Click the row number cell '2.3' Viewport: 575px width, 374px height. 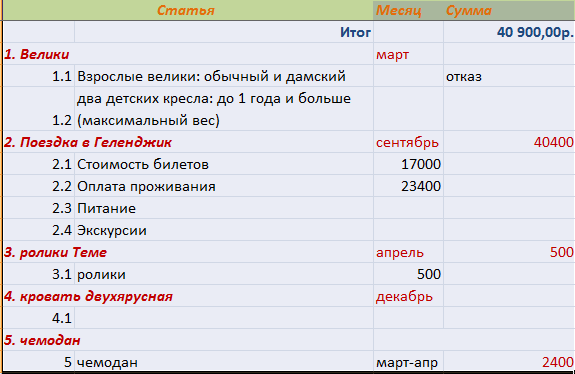39,208
